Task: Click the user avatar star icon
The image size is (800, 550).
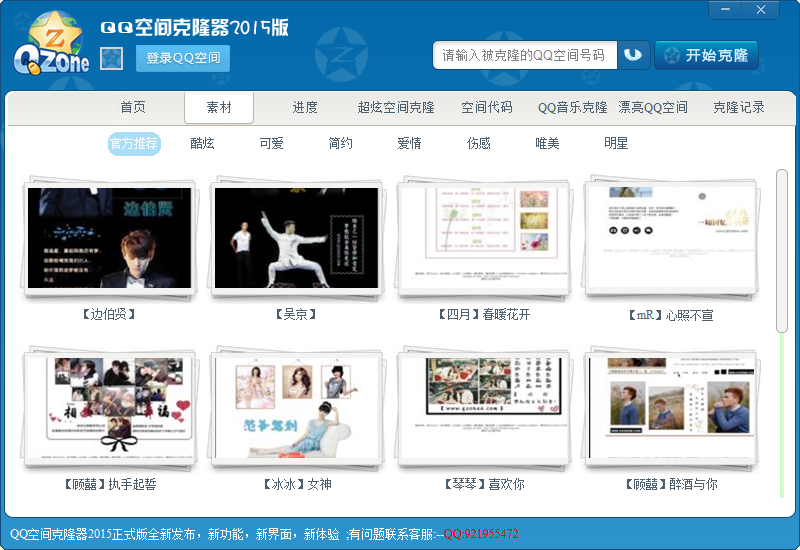Action: pyautogui.click(x=111, y=58)
